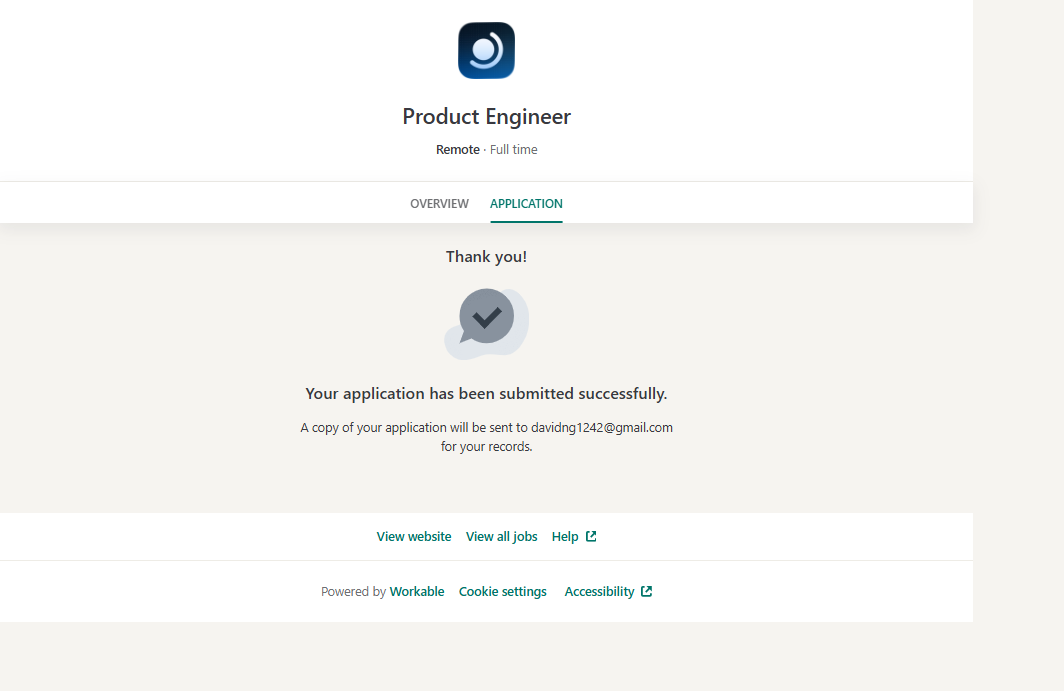Viewport: 1064px width, 691px height.
Task: Click the 'Powered by' footer text
Action: [353, 592]
